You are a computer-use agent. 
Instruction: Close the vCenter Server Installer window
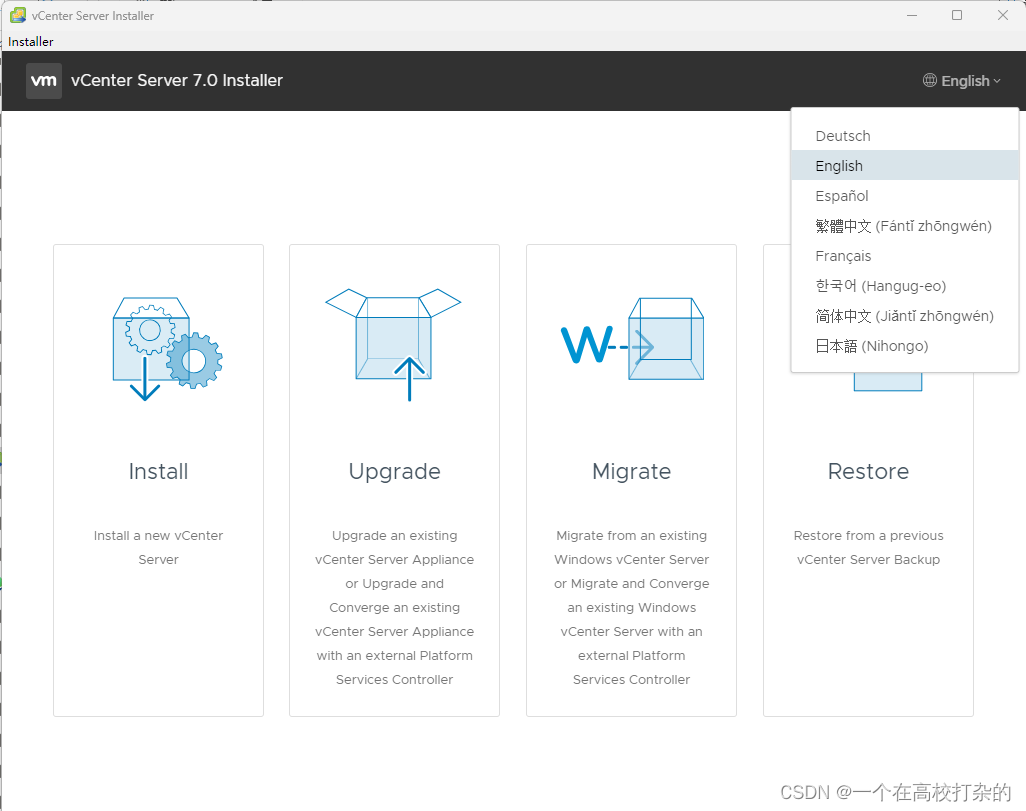pos(1002,15)
